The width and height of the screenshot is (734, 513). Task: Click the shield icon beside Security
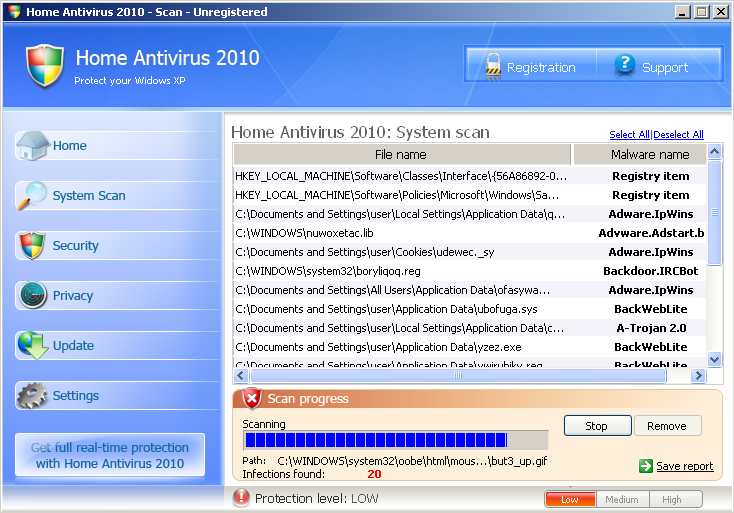pyautogui.click(x=32, y=245)
